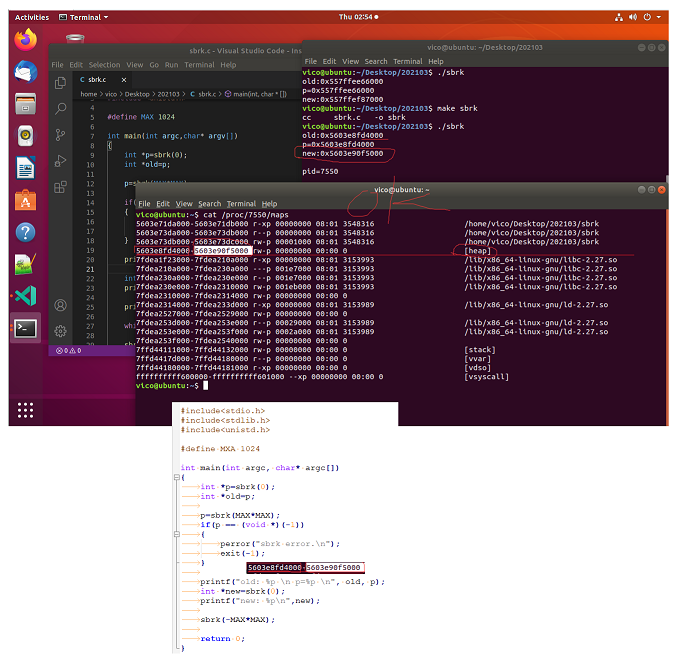Launch Thunderbird mail from the dock
This screenshot has height=656, width=680.
(x=26, y=72)
